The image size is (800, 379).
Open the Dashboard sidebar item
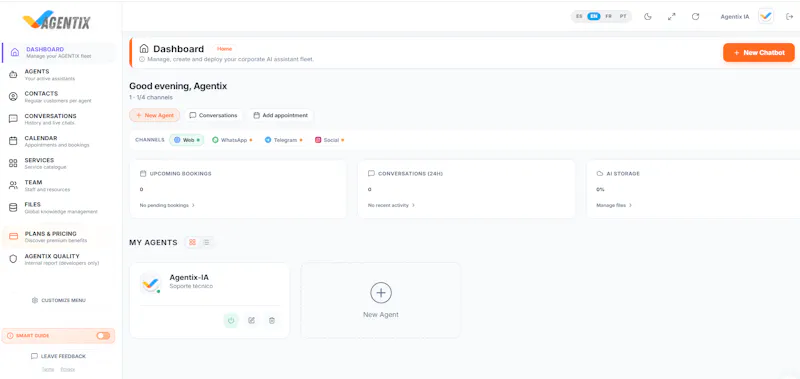pyautogui.click(x=59, y=53)
